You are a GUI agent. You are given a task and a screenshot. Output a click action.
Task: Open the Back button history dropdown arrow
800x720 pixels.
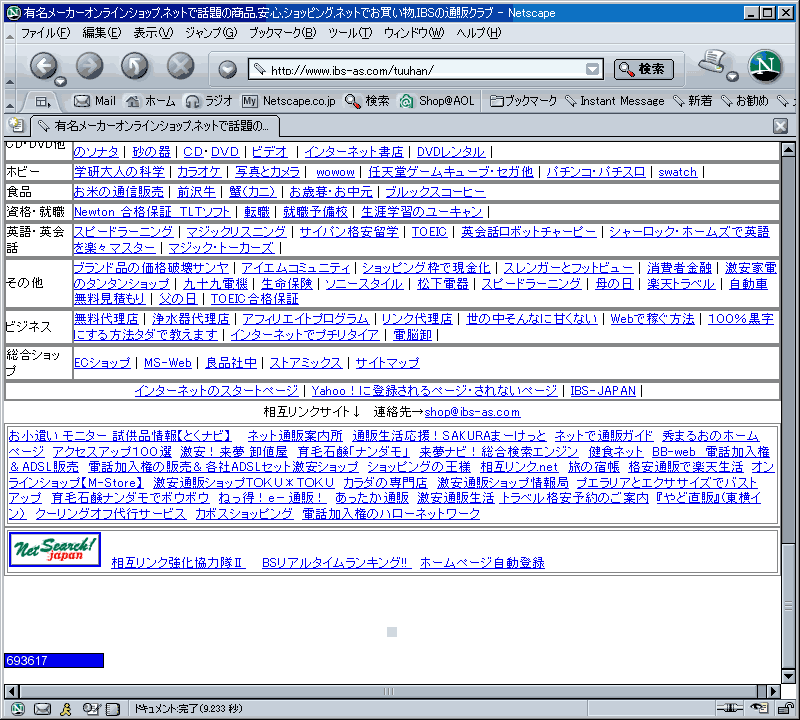coord(60,81)
